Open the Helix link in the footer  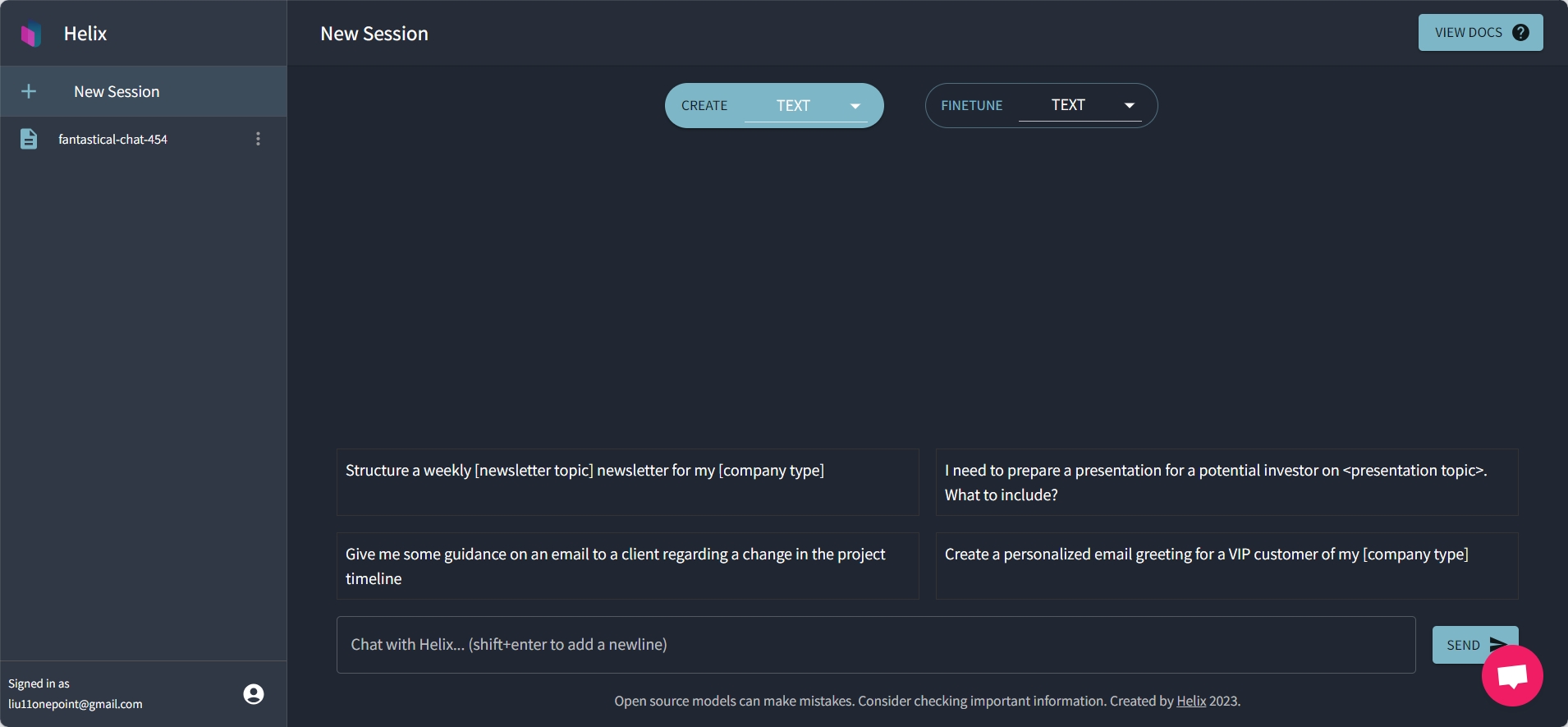point(1191,701)
